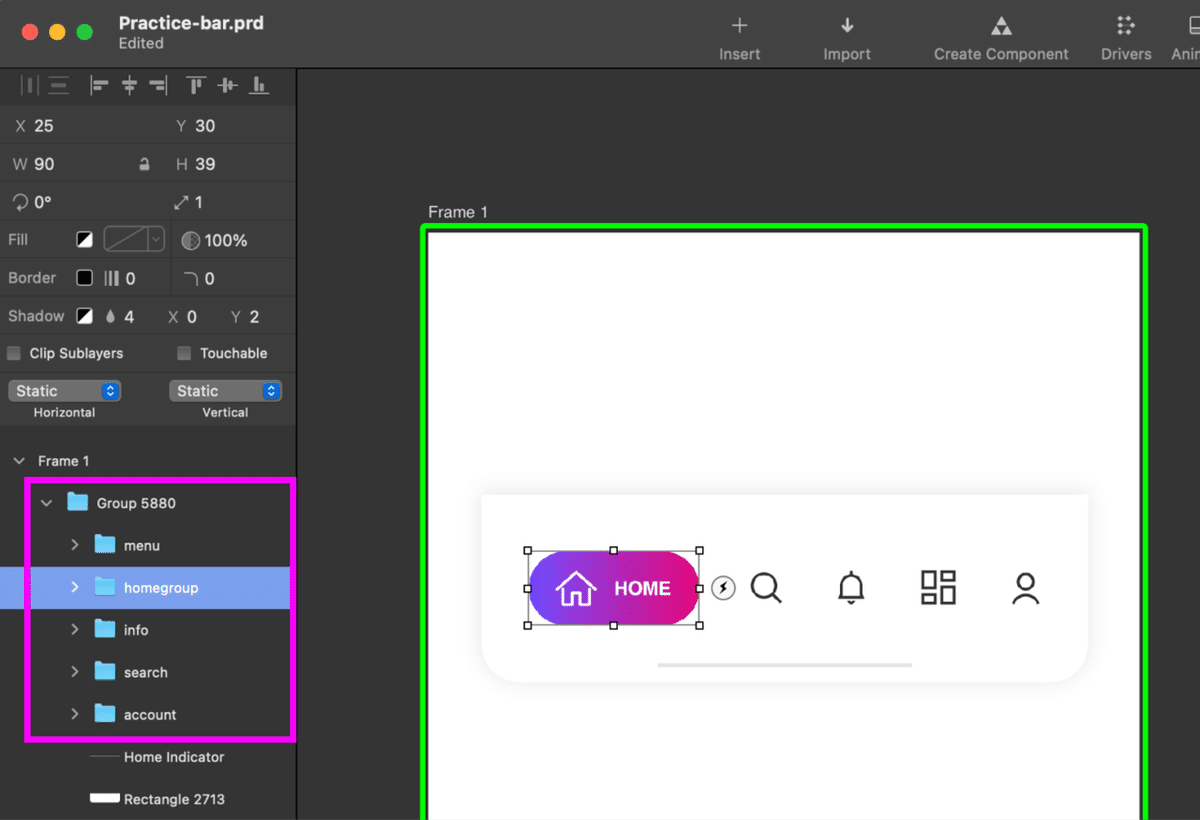Distribute layers horizontally icon

(x=30, y=86)
